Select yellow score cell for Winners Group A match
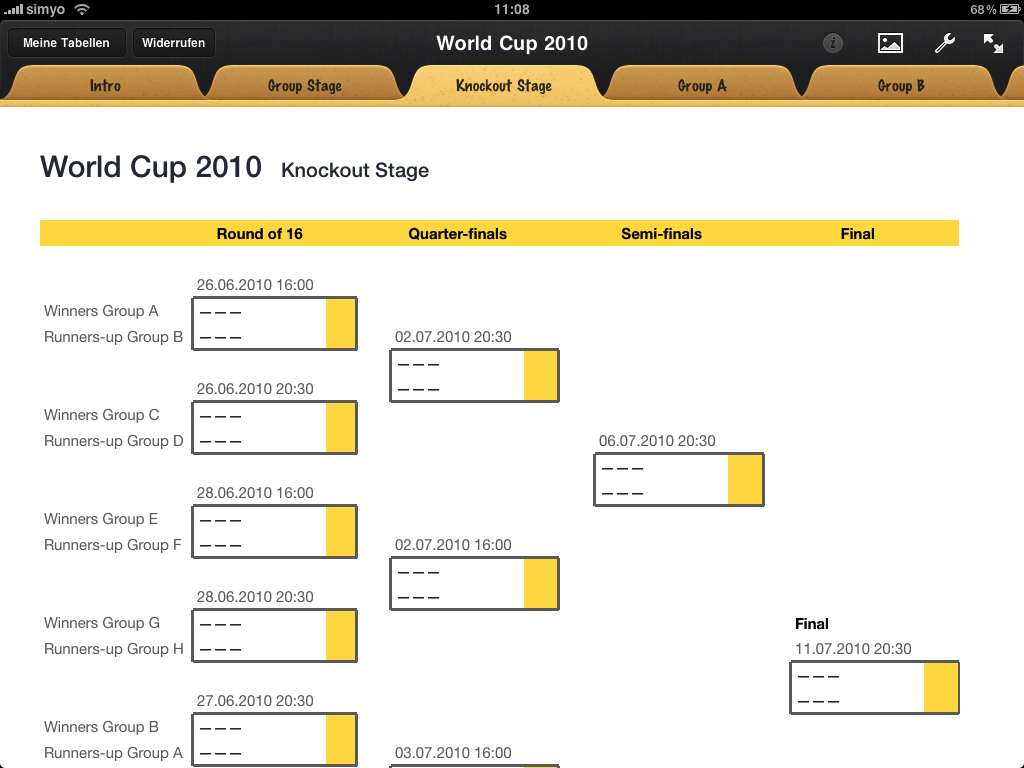Screen dimensions: 1024x768 tap(341, 323)
